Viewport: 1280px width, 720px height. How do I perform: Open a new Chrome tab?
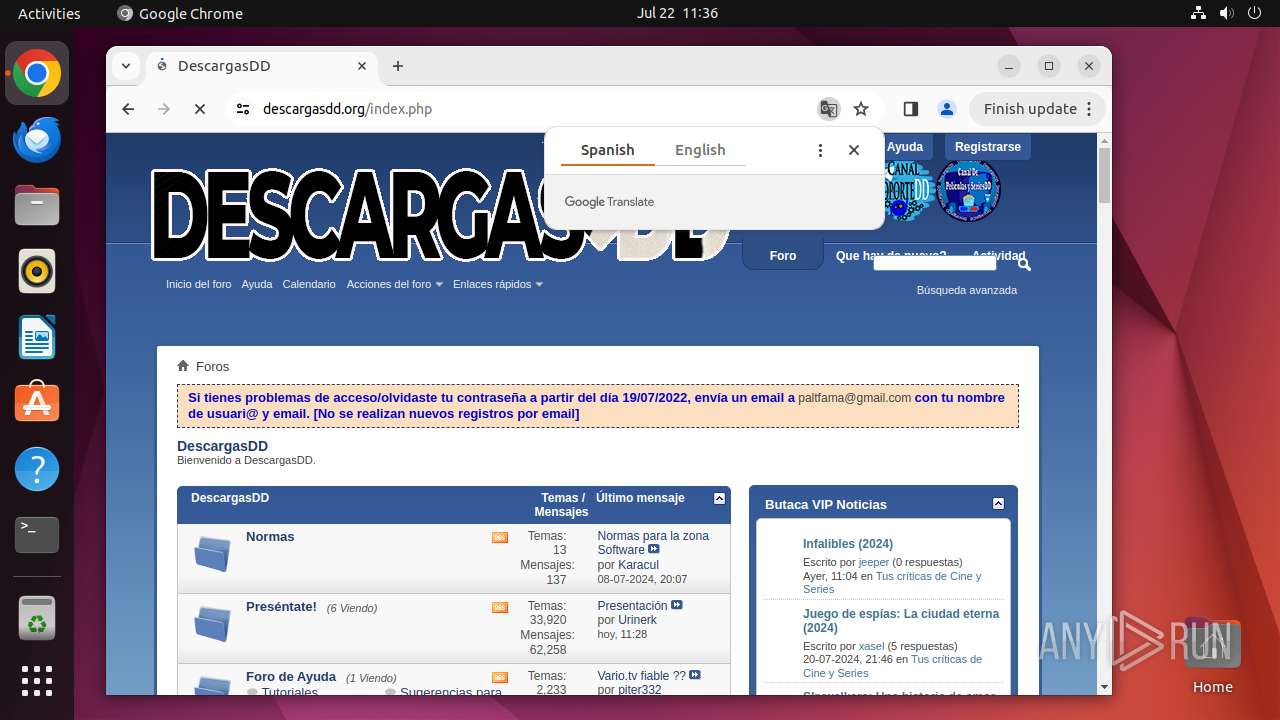coord(398,66)
